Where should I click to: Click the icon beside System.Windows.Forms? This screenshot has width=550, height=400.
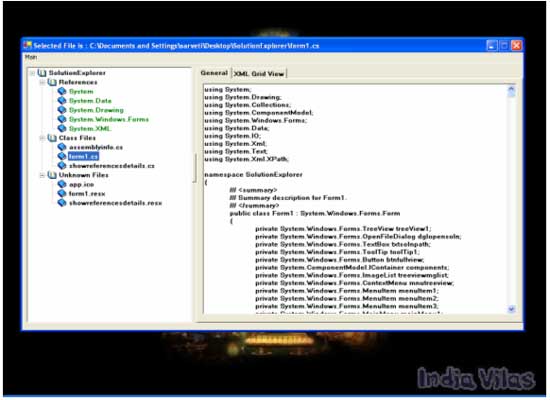62,119
